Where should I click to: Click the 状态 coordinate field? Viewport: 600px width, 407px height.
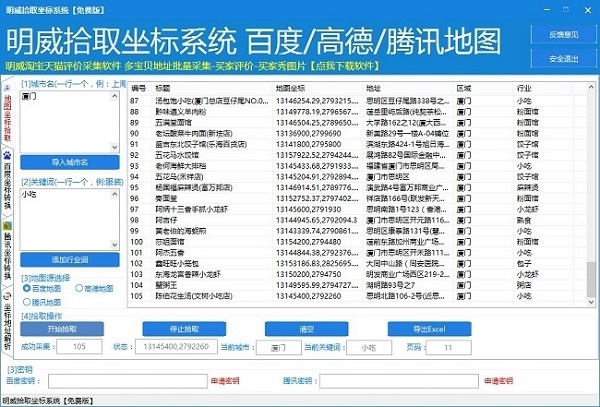click(x=176, y=347)
